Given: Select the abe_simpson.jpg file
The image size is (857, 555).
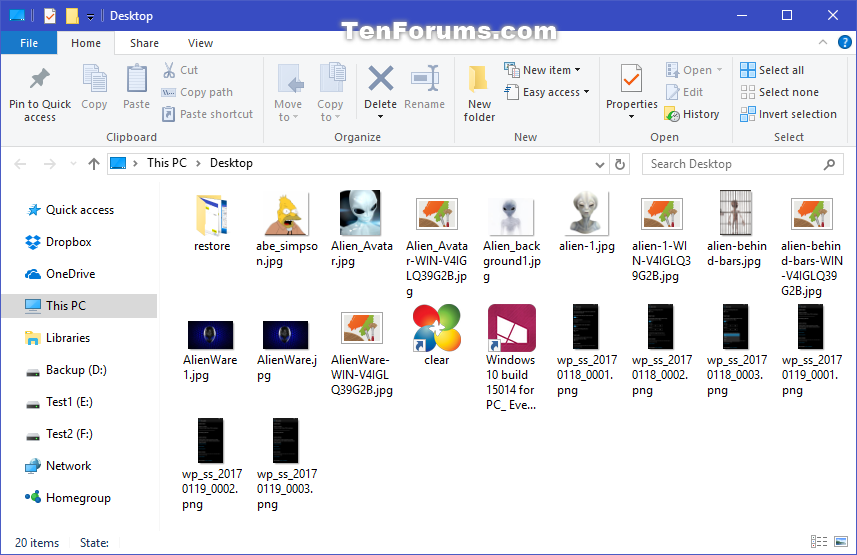Looking at the screenshot, I should click(287, 230).
